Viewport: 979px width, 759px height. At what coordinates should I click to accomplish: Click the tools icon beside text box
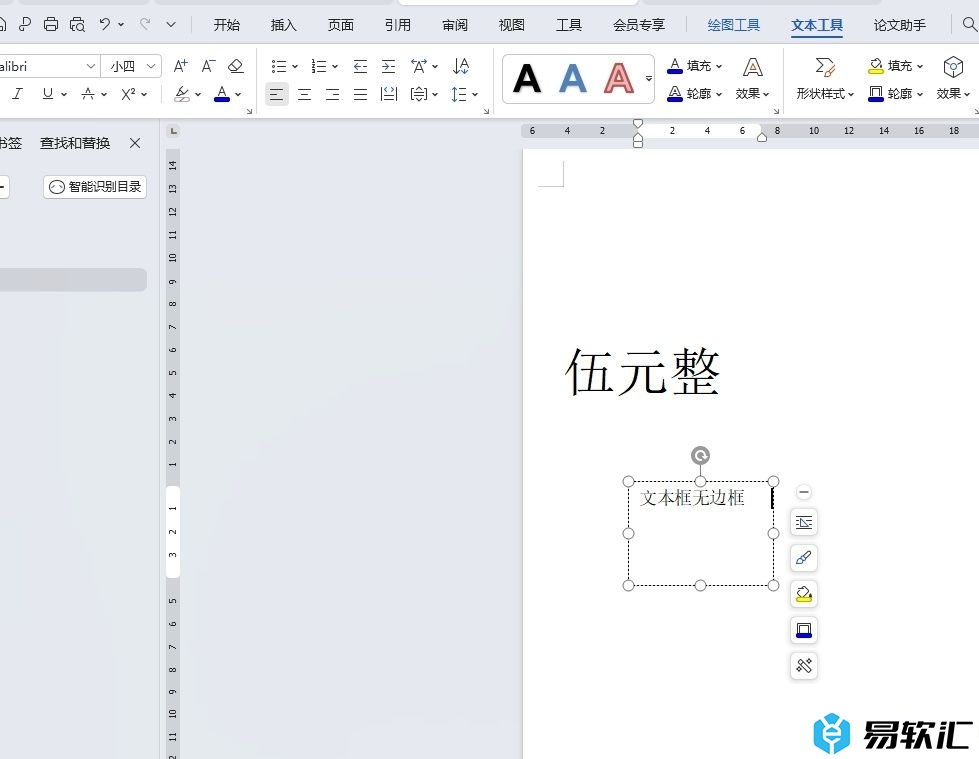[804, 666]
